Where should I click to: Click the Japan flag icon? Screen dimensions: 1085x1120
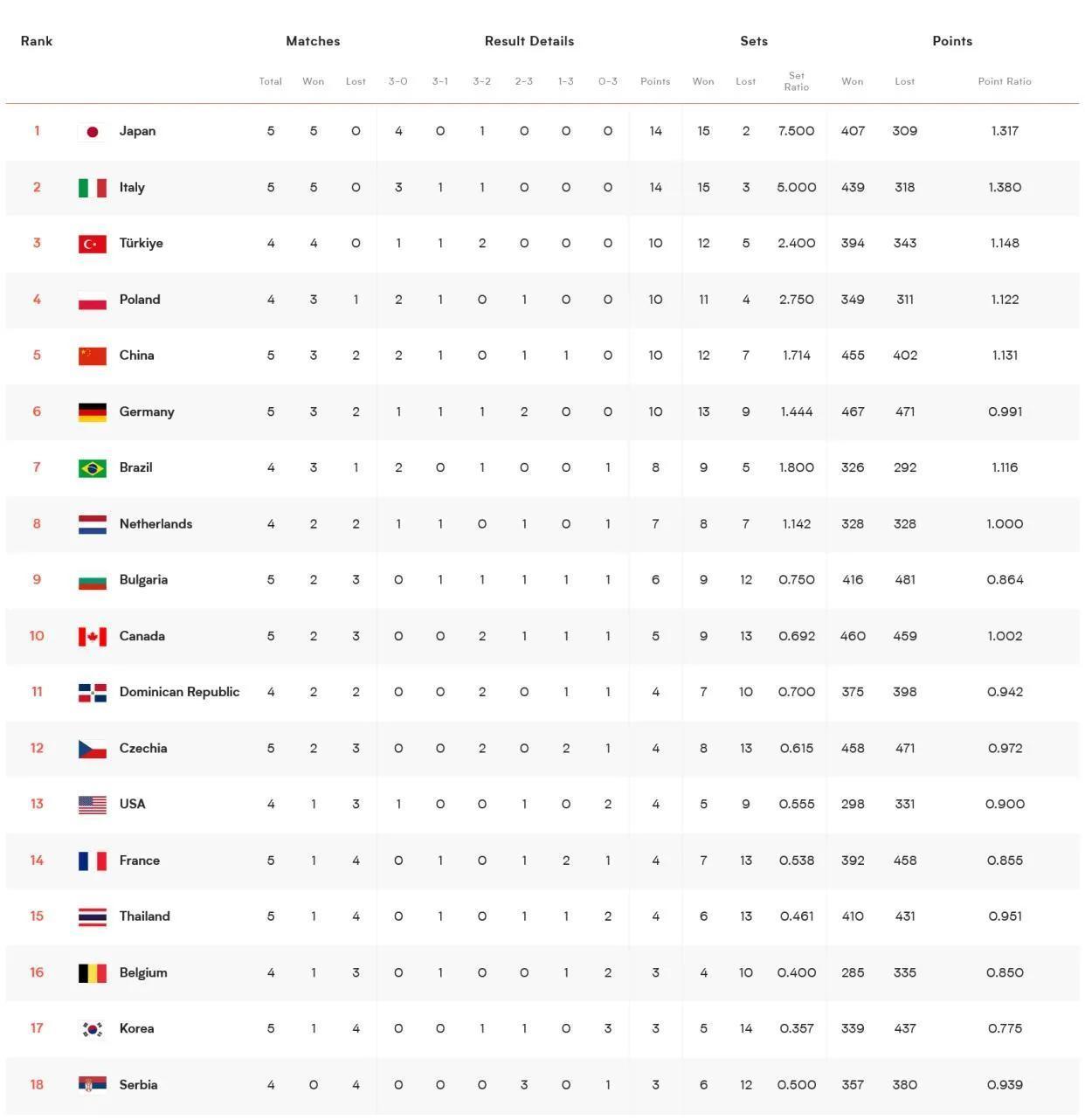point(93,132)
